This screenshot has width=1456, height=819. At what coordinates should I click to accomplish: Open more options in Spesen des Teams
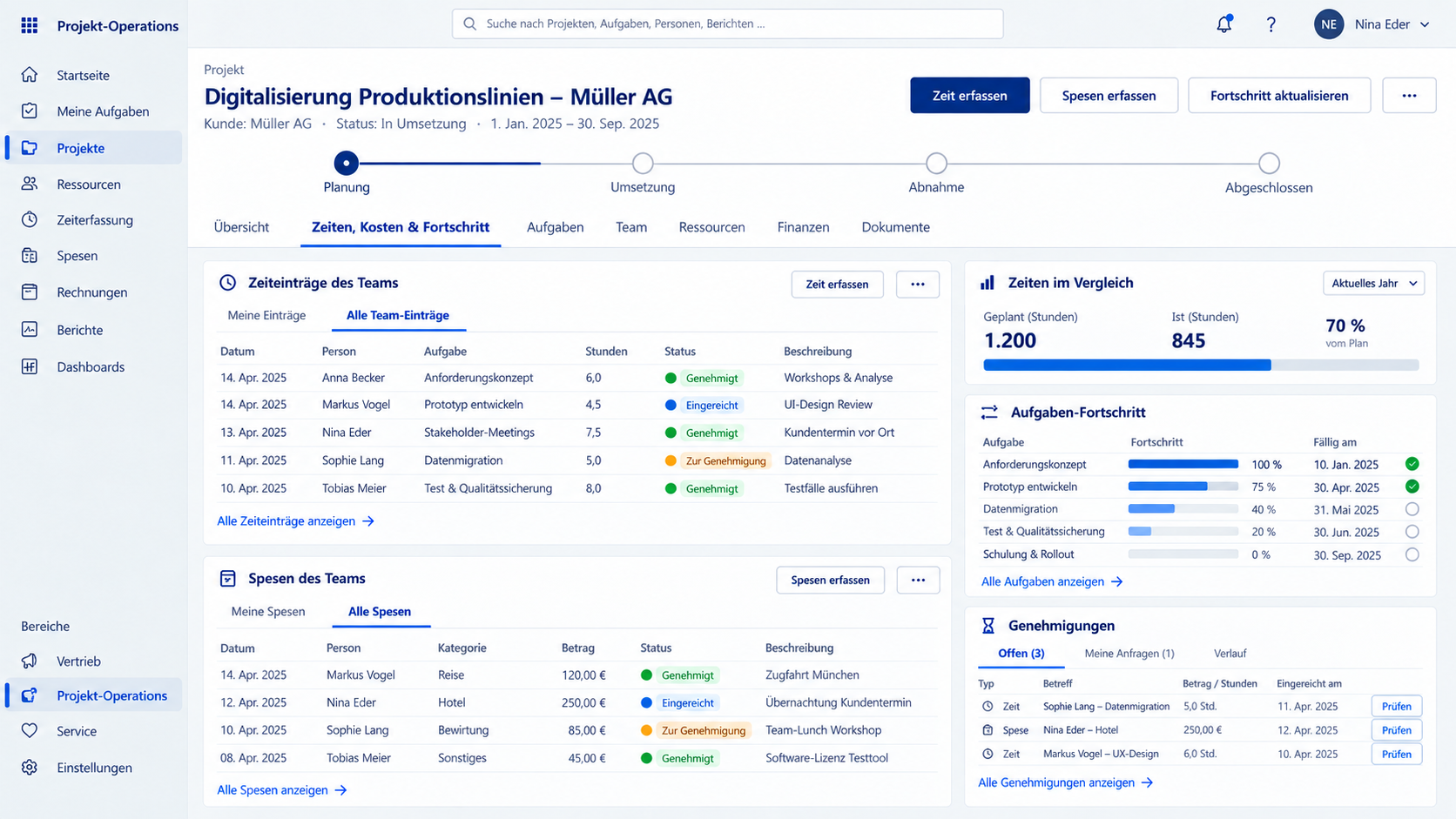[918, 580]
